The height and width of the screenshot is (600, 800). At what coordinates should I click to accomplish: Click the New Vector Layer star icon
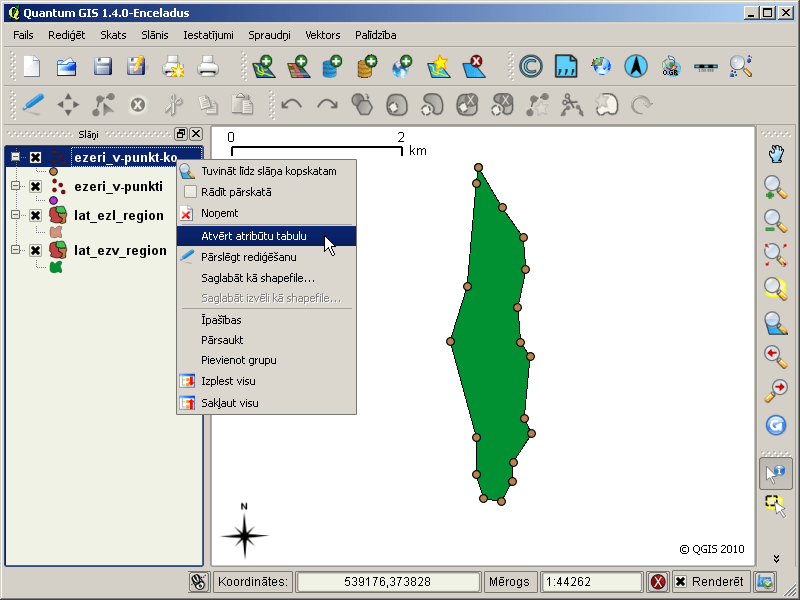(438, 66)
